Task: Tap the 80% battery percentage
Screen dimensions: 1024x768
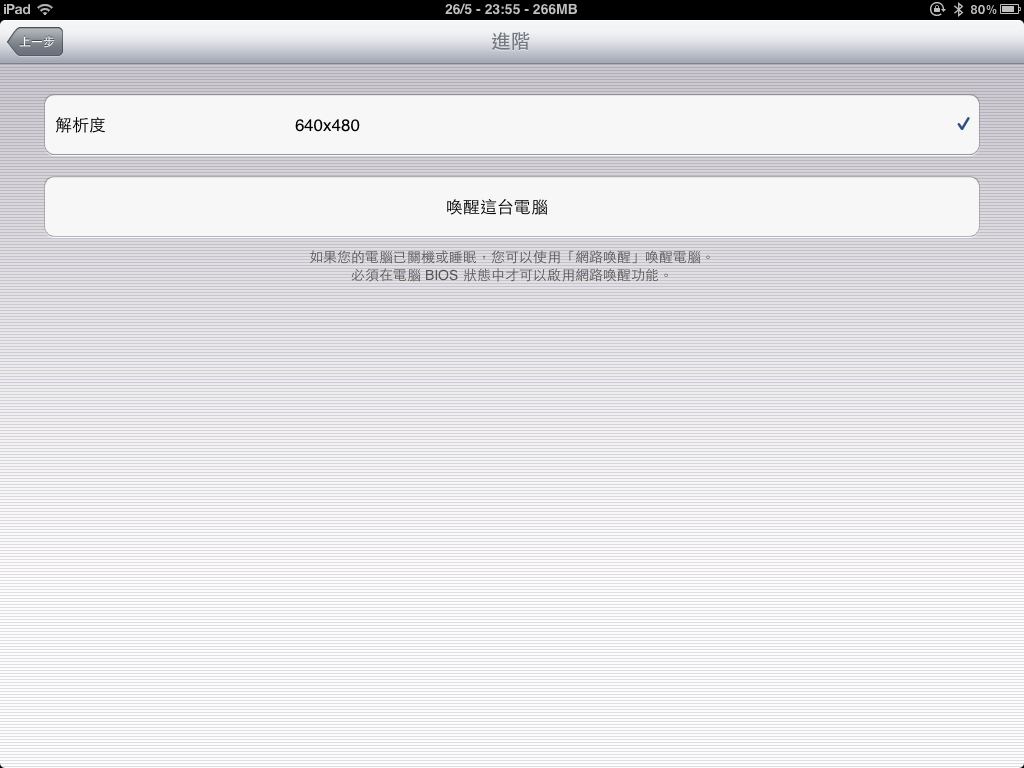Action: pos(983,9)
